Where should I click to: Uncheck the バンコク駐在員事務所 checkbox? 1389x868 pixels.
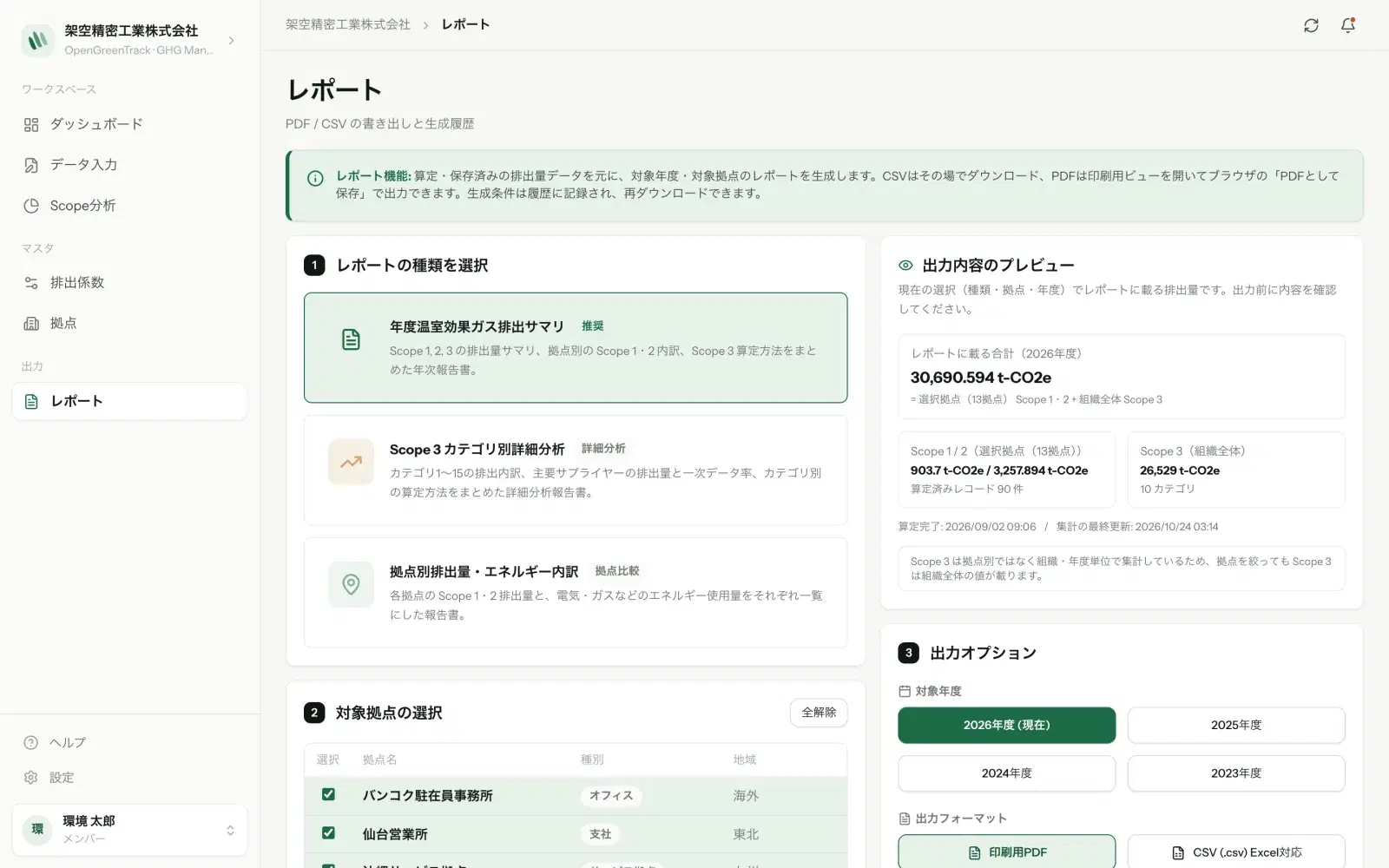point(328,794)
